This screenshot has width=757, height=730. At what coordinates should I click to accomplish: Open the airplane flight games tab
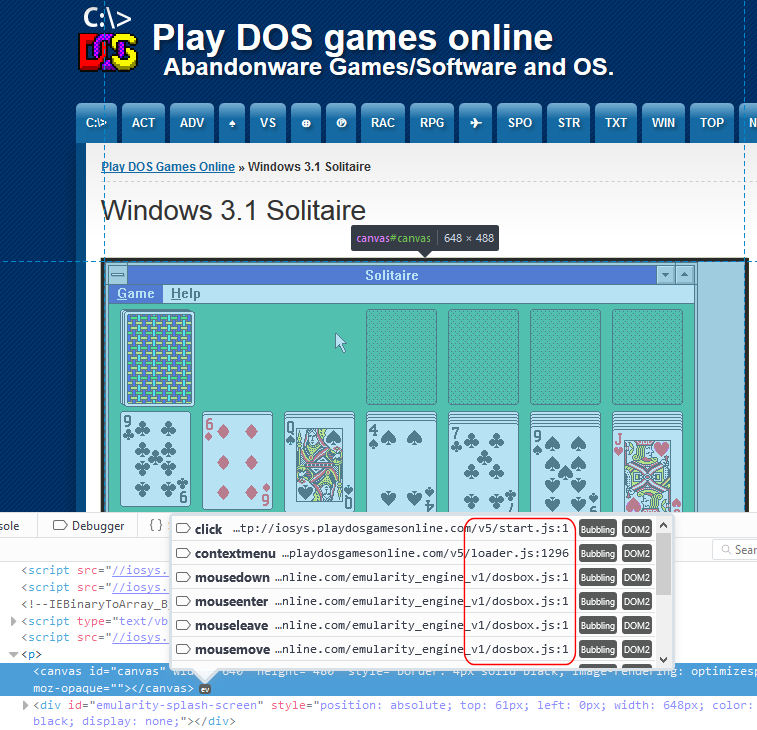point(476,123)
